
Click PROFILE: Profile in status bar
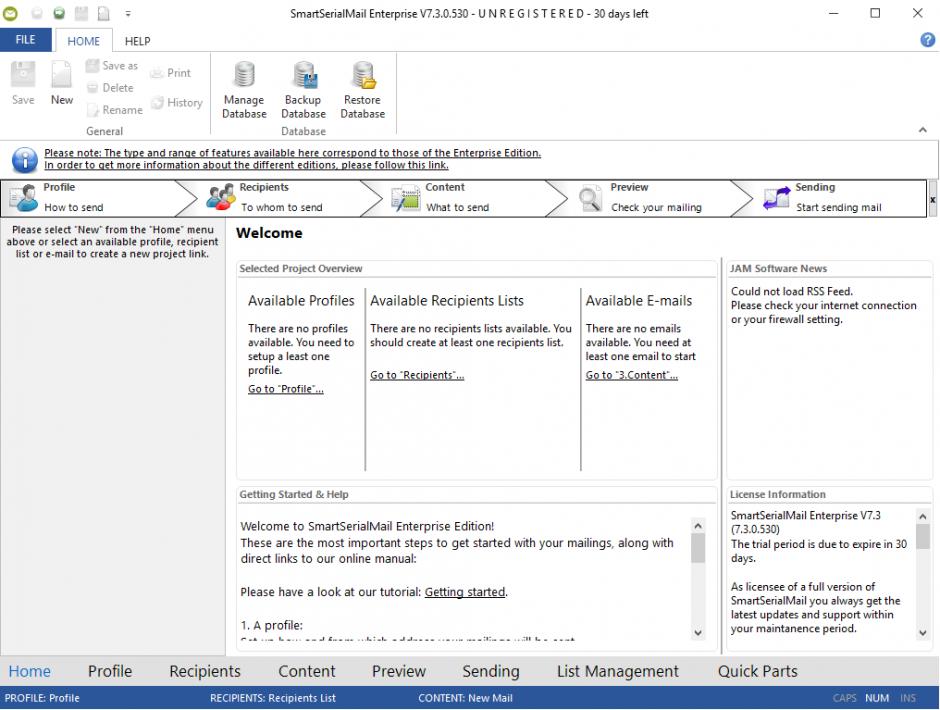[42, 699]
